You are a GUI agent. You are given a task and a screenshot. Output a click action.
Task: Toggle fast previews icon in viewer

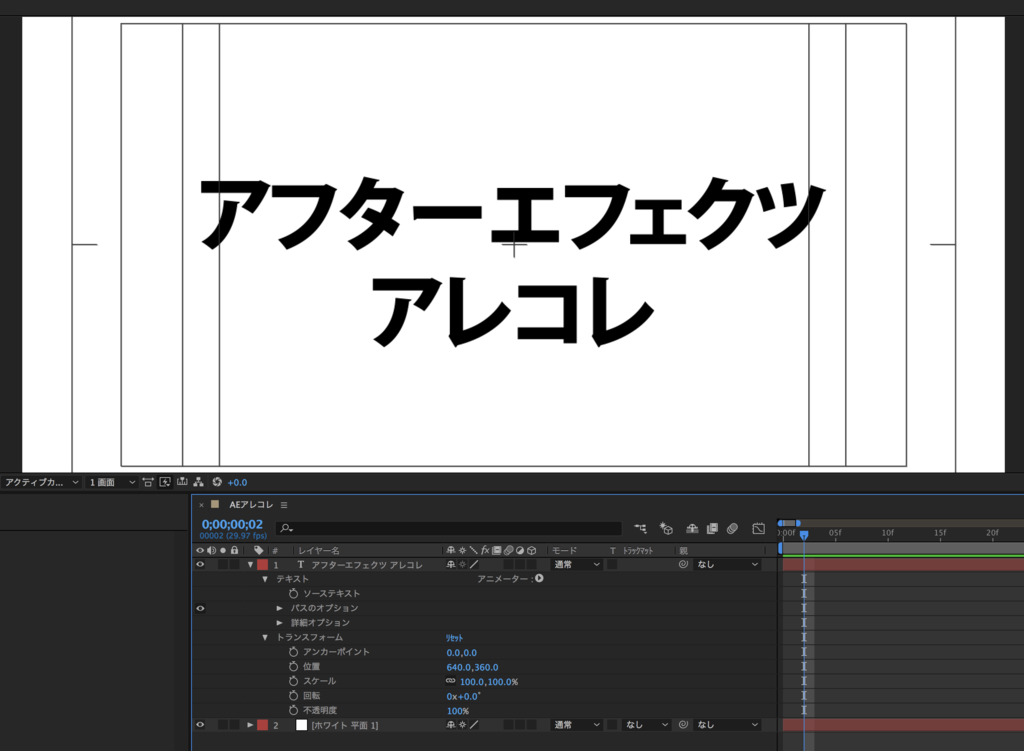165,482
